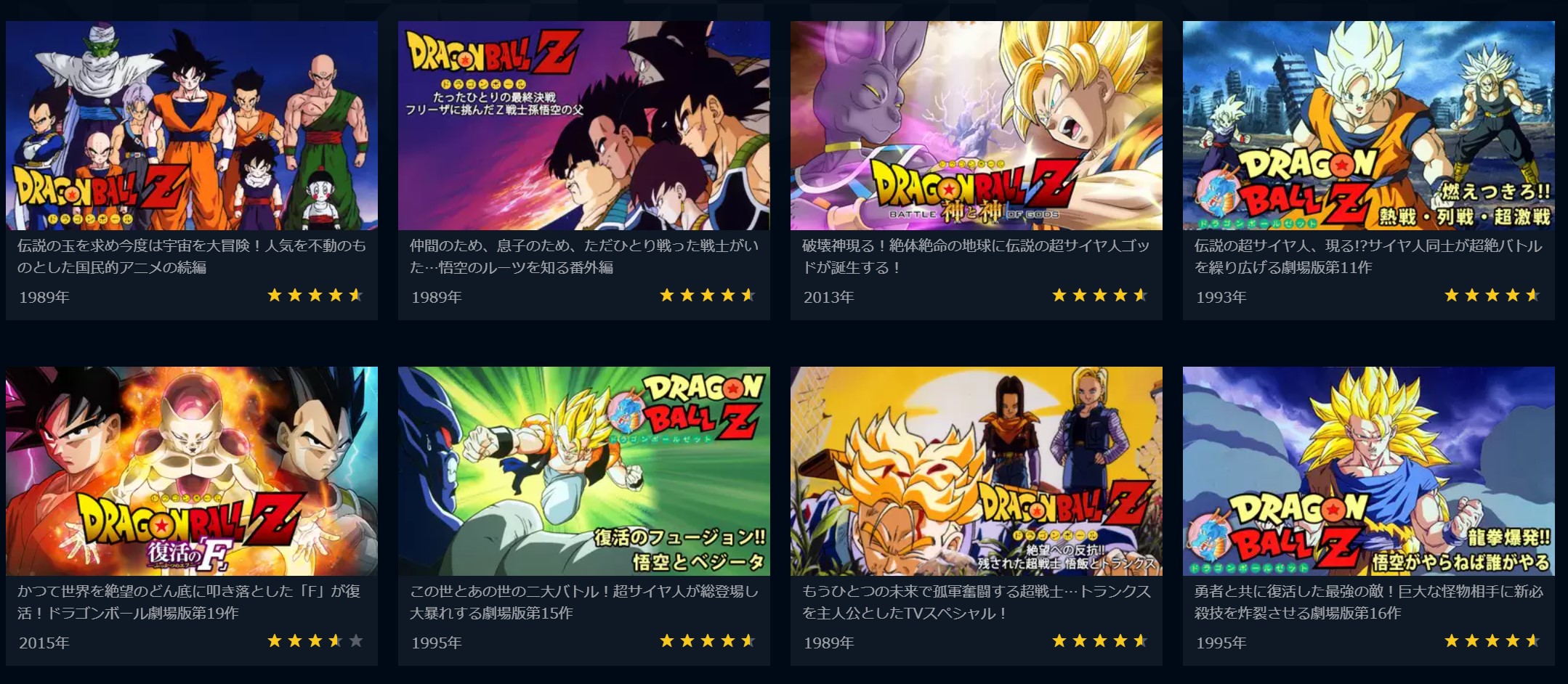The image size is (1568, 684).
Task: Open the 復活のF thumbnail with Golden Frieza
Action: (192, 471)
